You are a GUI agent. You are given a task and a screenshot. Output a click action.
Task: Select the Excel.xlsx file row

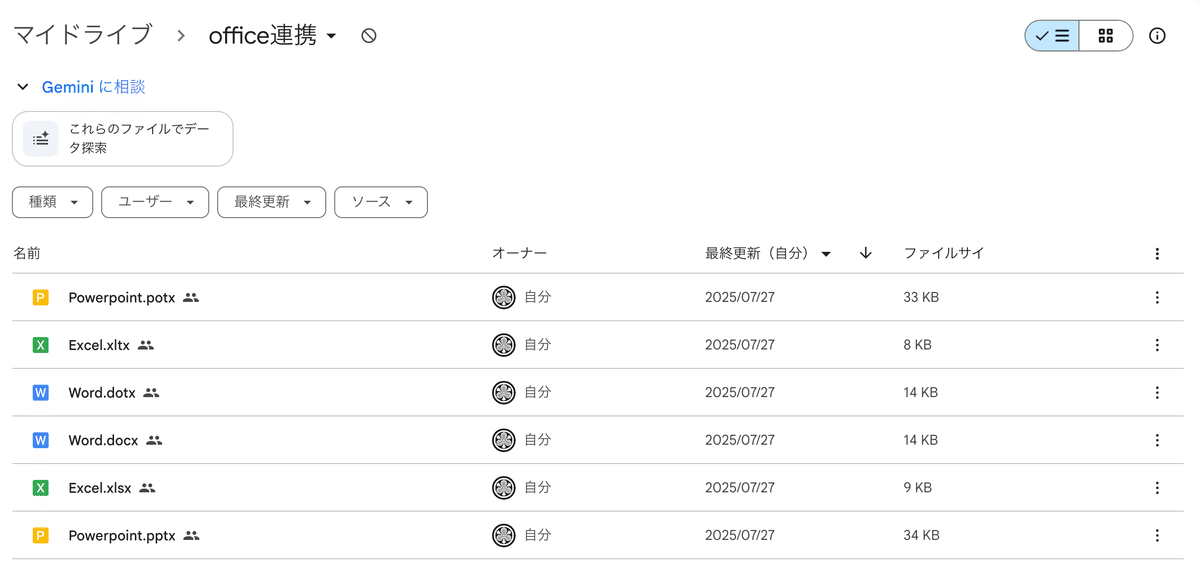(300, 488)
